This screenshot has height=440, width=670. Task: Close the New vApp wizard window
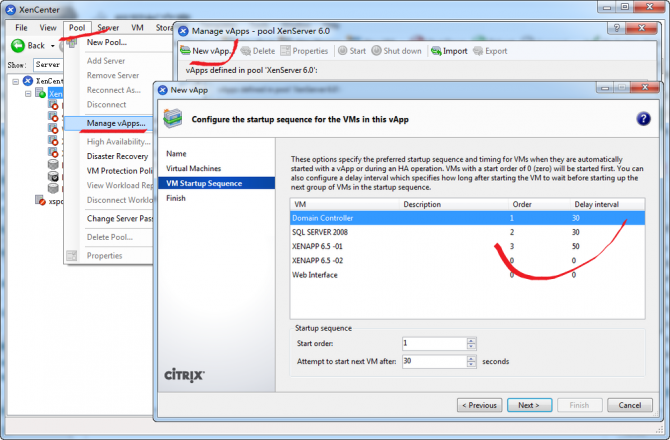[x=645, y=87]
